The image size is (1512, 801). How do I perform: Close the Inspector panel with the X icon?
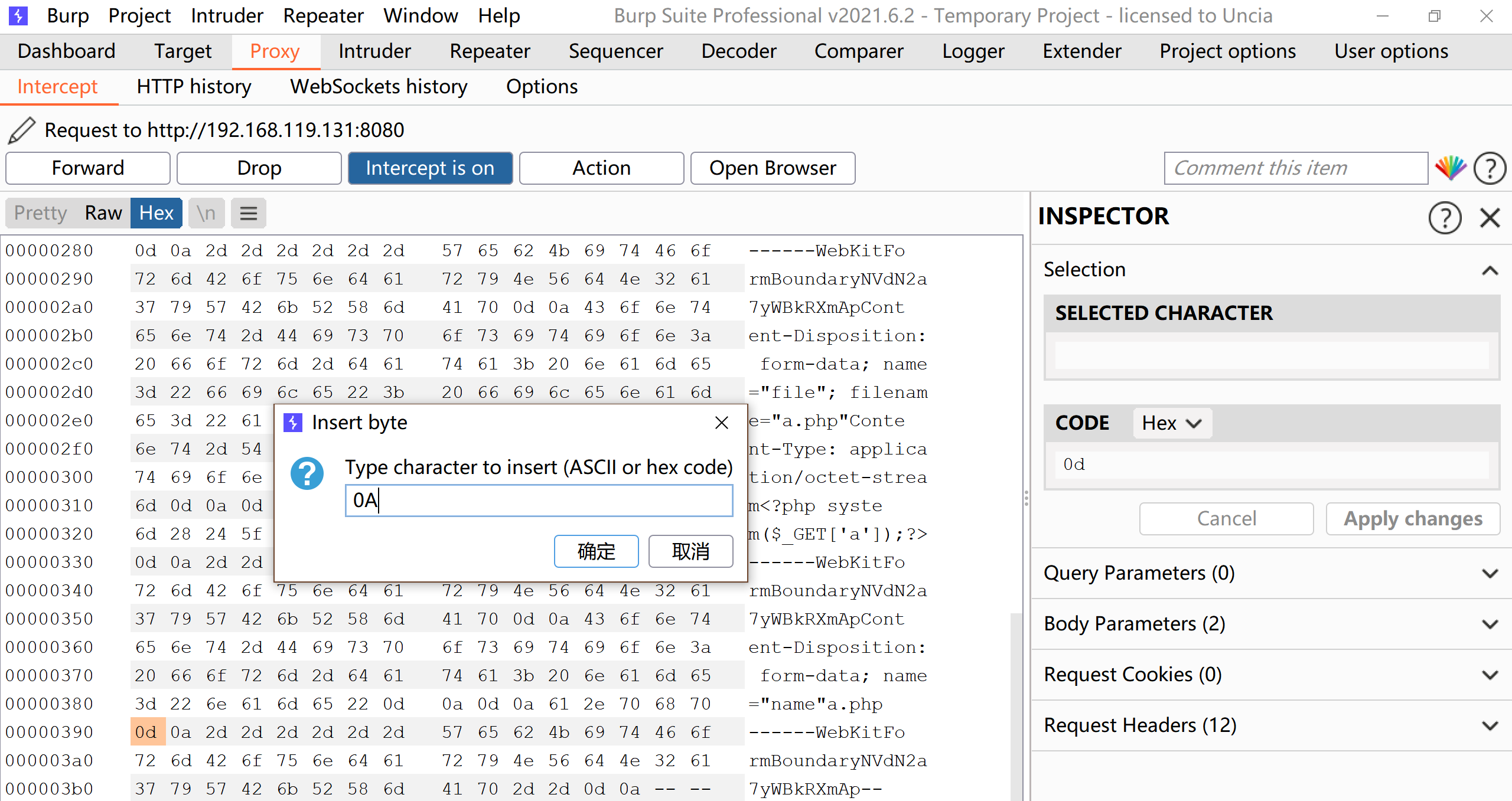[x=1491, y=217]
